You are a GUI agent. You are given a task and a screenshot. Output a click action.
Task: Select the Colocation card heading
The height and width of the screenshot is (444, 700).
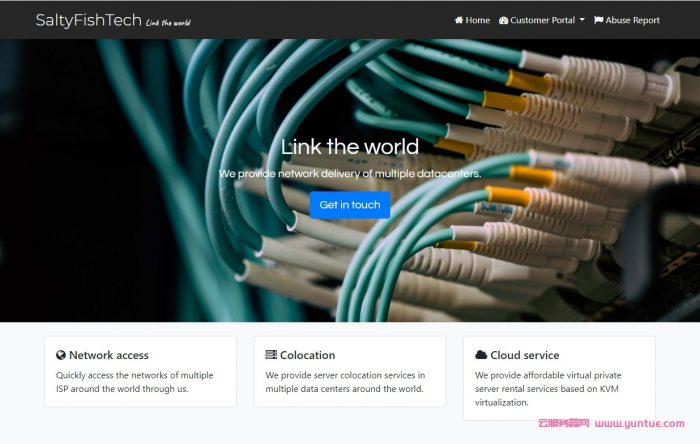[307, 355]
